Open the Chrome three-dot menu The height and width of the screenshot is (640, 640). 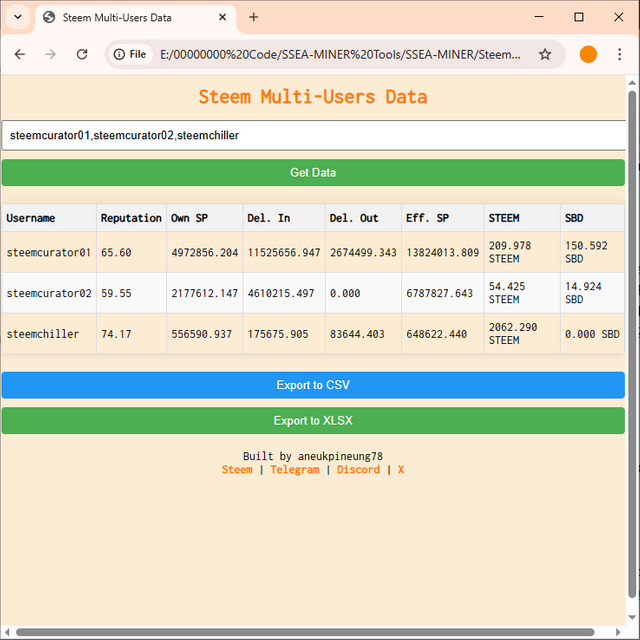pyautogui.click(x=620, y=54)
